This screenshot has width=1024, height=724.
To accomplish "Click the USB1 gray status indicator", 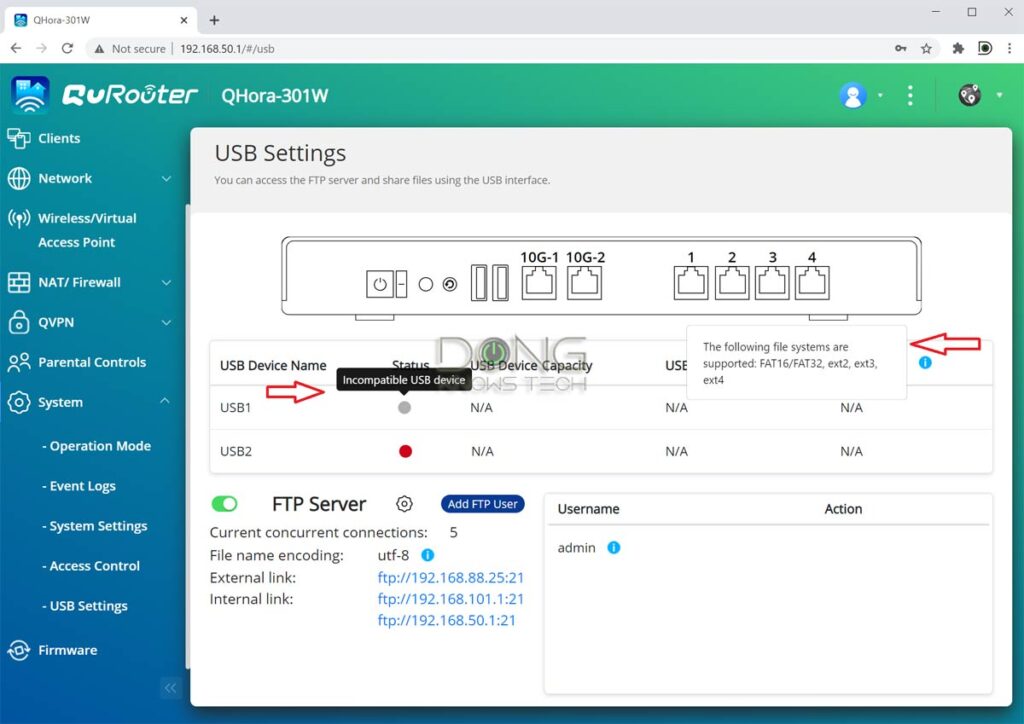I will click(x=404, y=407).
